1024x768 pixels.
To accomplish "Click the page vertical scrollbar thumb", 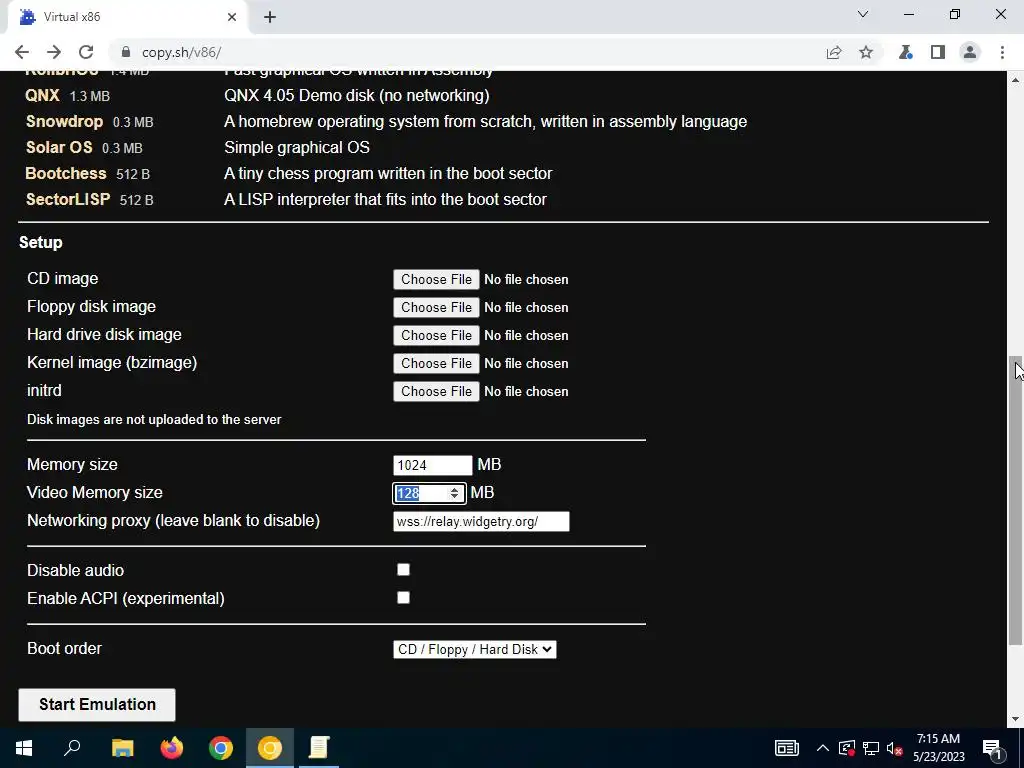I will point(1015,500).
